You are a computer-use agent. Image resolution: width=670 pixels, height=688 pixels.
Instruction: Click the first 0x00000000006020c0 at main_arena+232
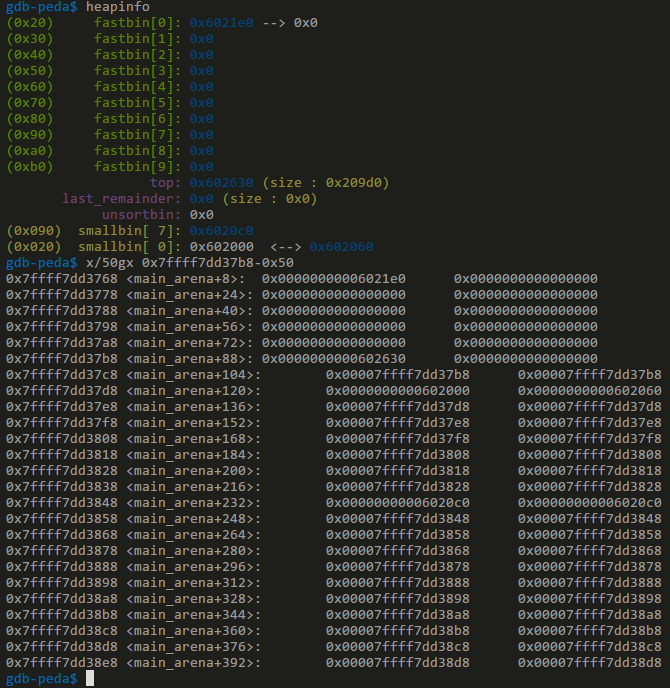398,503
